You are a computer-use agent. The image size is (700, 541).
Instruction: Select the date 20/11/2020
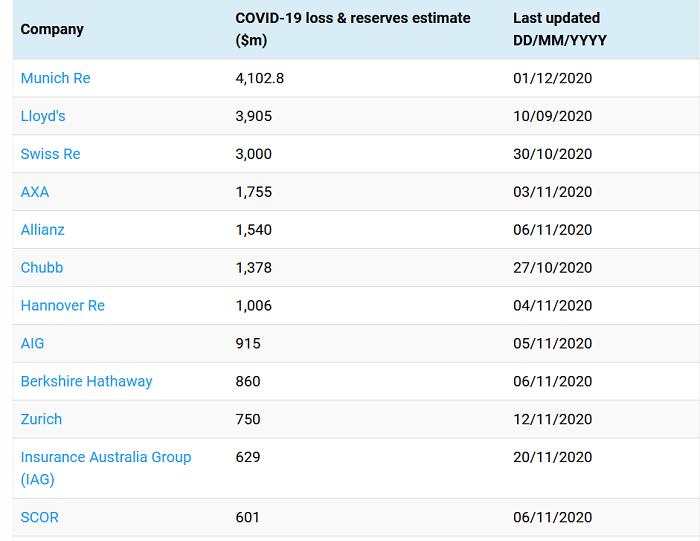(x=552, y=458)
